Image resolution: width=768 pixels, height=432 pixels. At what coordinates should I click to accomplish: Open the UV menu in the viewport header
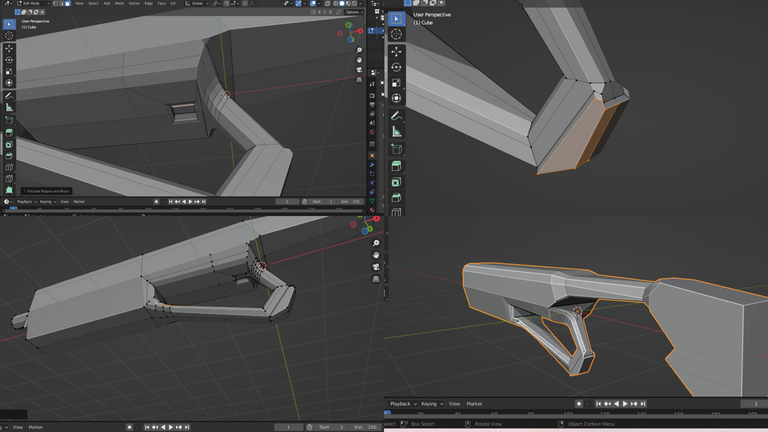pyautogui.click(x=173, y=3)
